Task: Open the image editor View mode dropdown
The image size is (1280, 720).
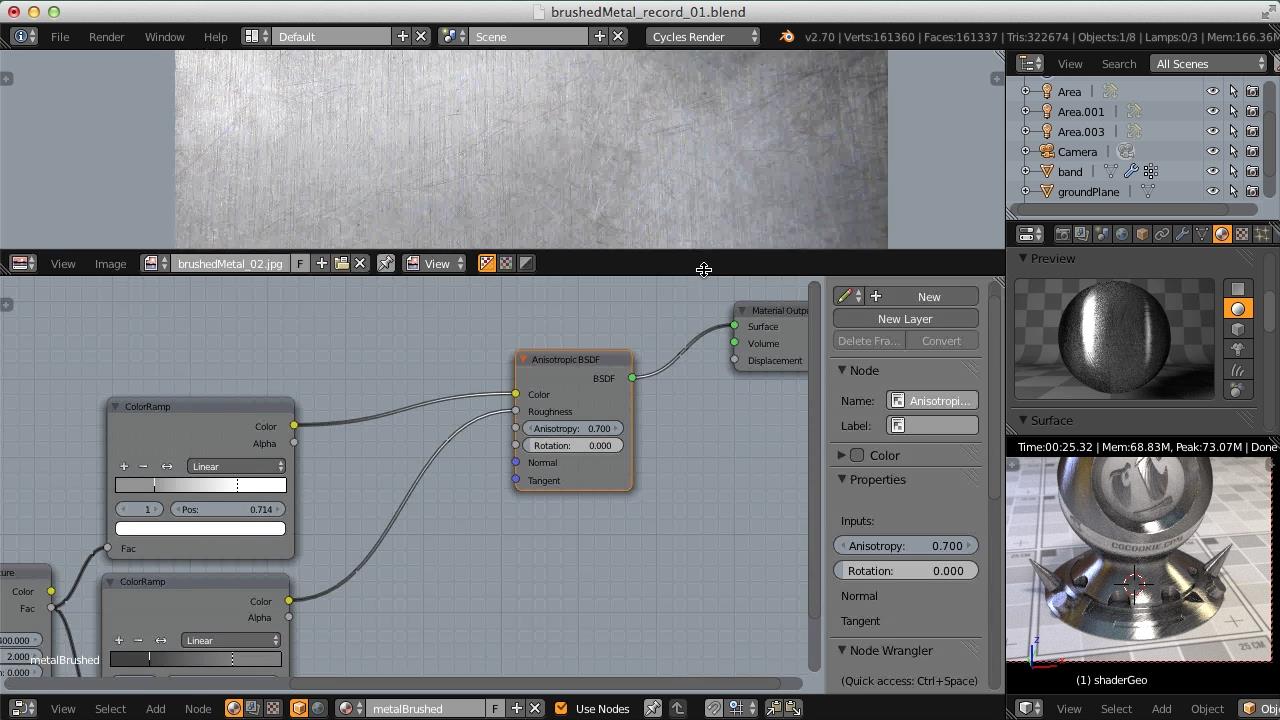Action: 435,263
